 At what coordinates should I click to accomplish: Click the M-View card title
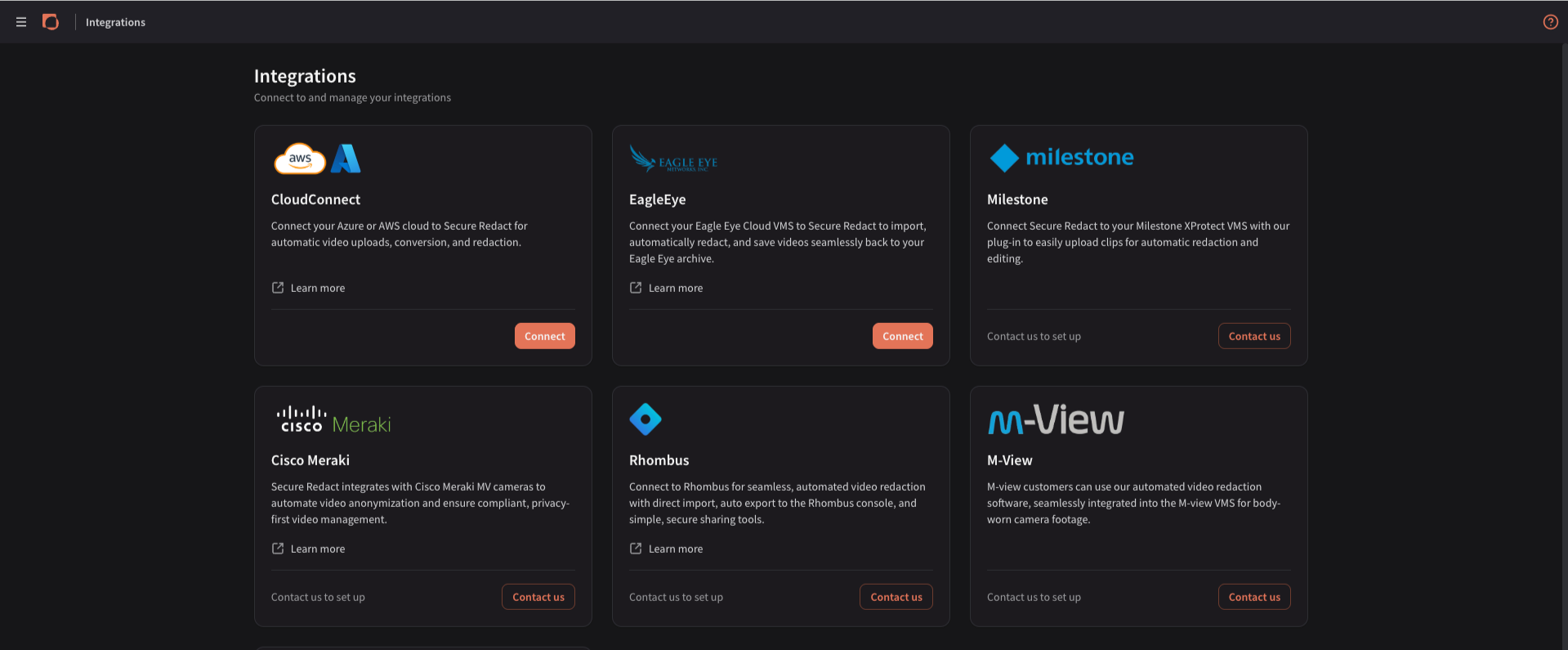(1010, 460)
